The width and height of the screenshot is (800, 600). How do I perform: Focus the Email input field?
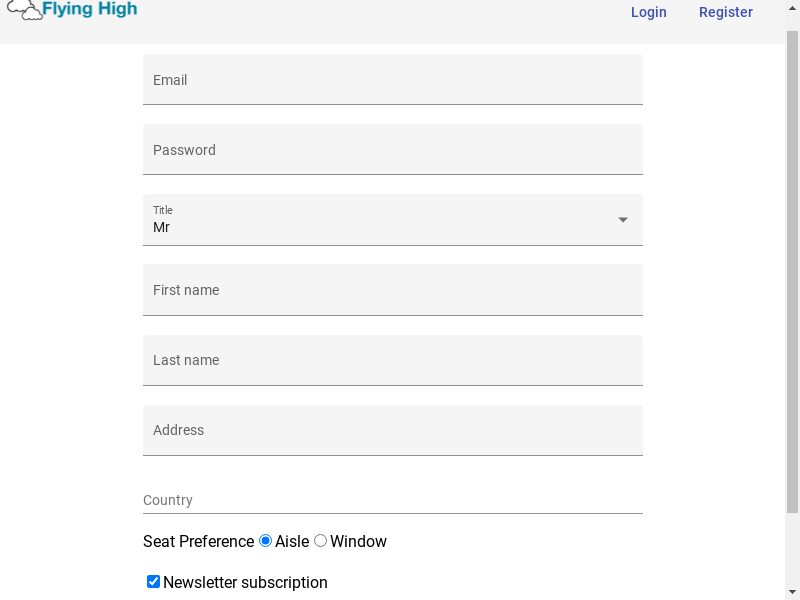(x=393, y=80)
